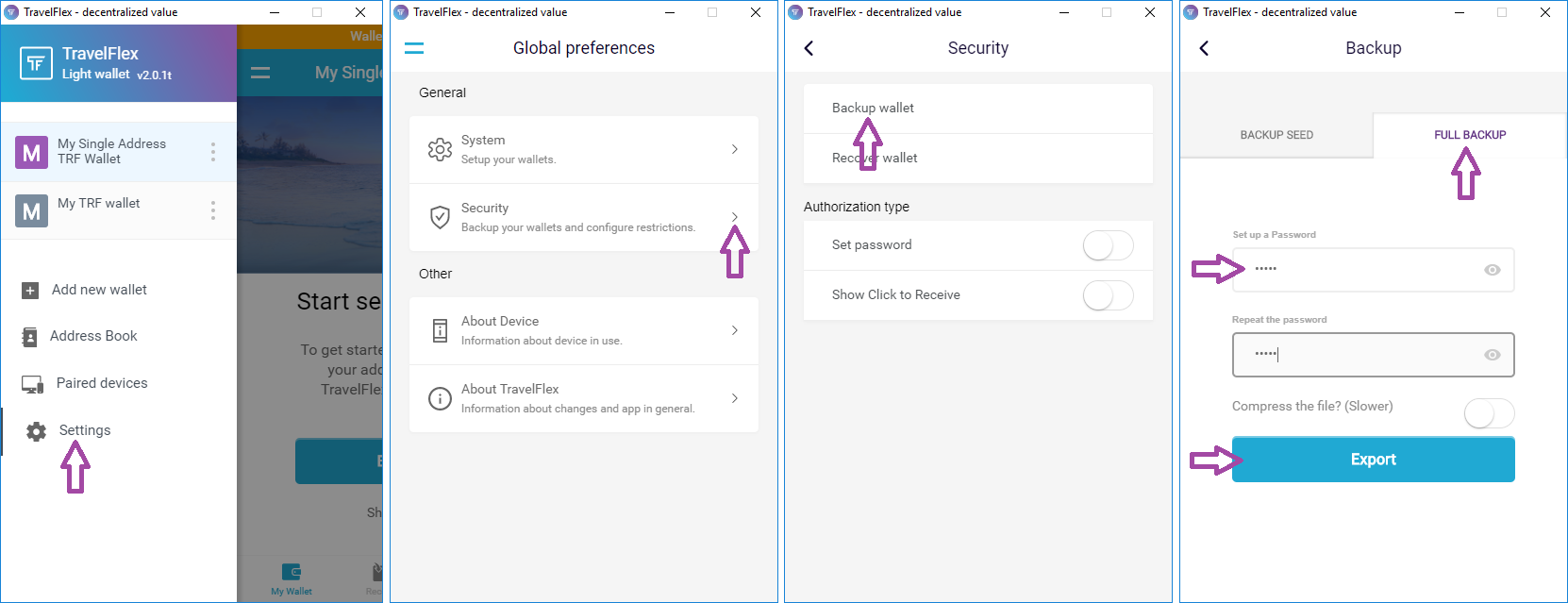Open options menu for My TRF wallet
This screenshot has width=1568, height=603.
(x=213, y=210)
